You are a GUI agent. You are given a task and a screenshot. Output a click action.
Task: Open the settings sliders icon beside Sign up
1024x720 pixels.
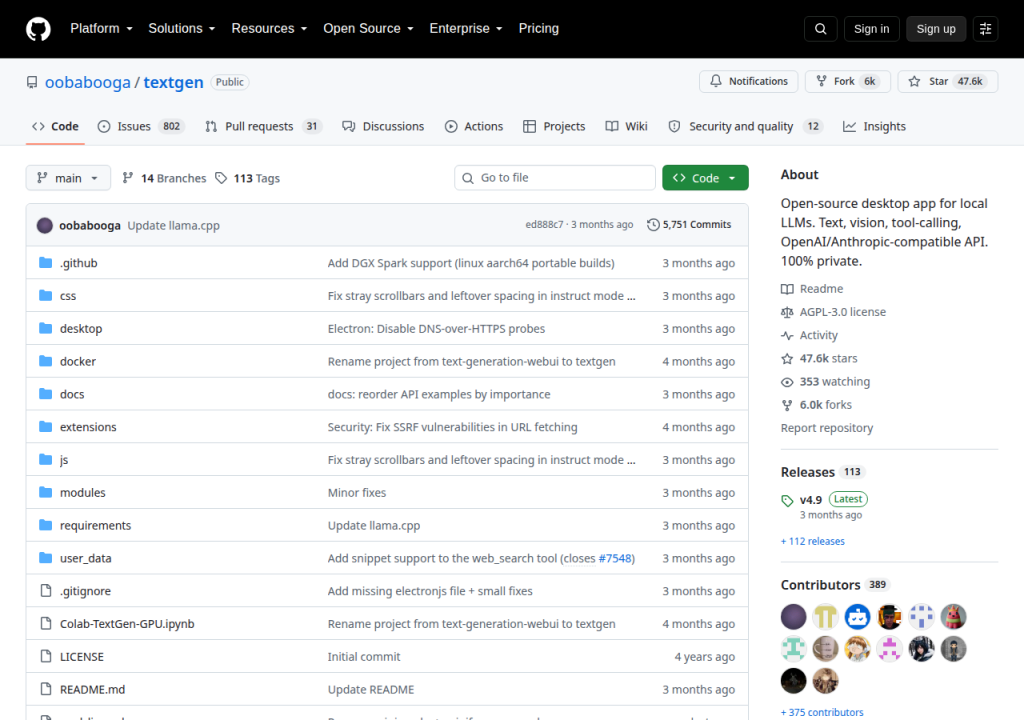[985, 29]
